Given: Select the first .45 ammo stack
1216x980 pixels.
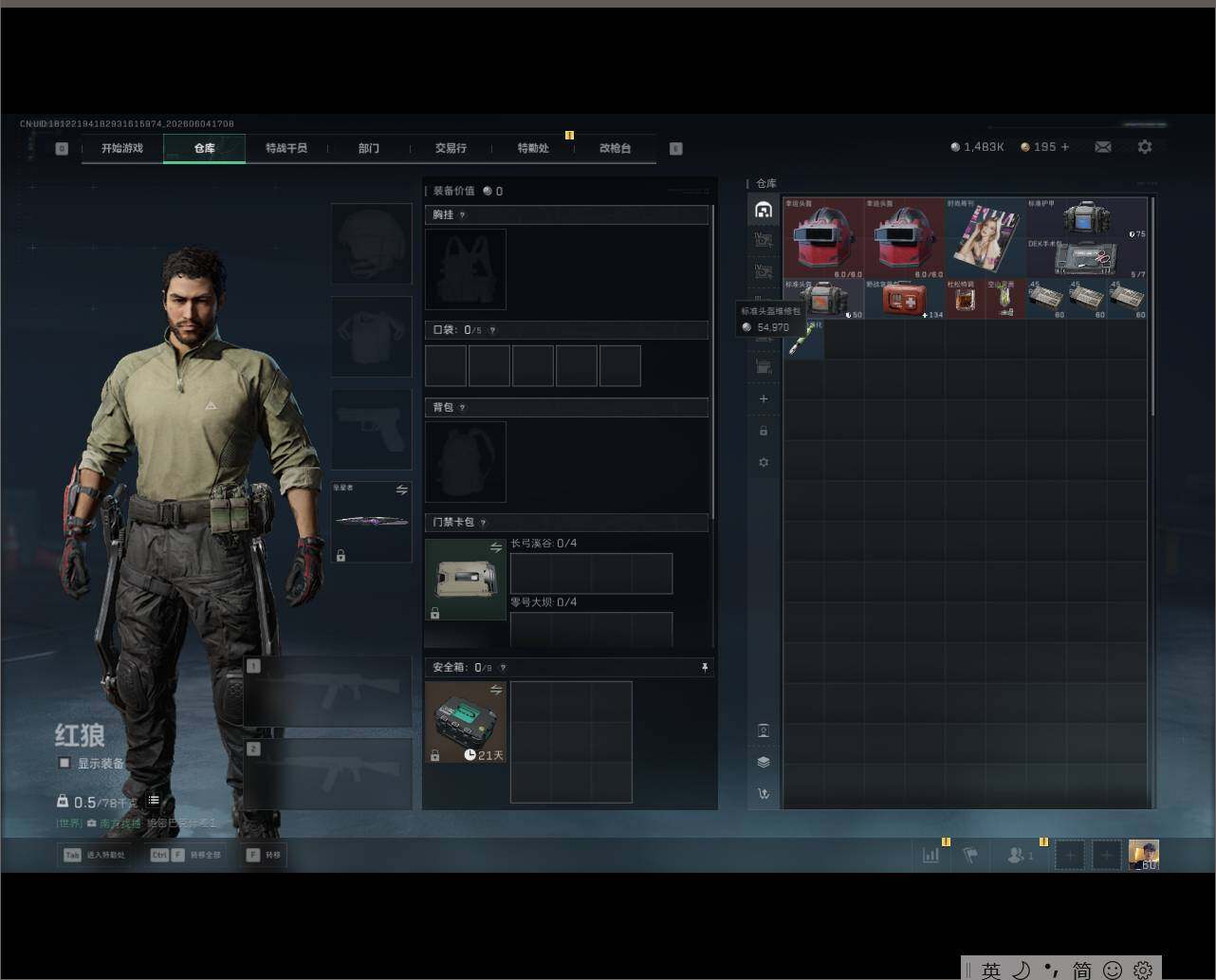Looking at the screenshot, I should coord(1047,299).
